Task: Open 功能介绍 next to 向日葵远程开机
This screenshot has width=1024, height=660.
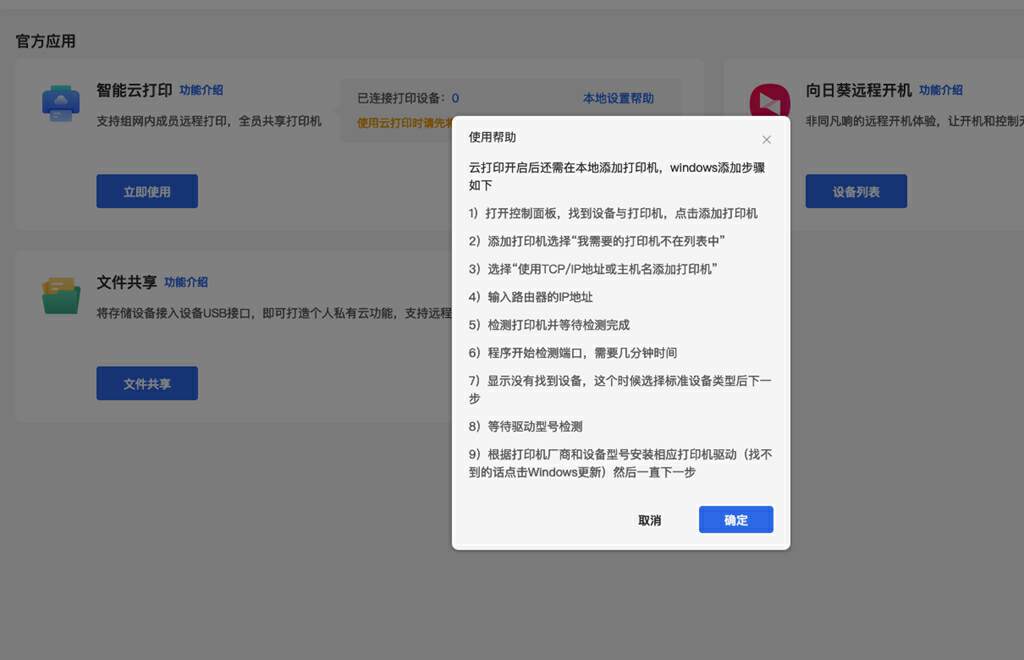Action: [941, 89]
